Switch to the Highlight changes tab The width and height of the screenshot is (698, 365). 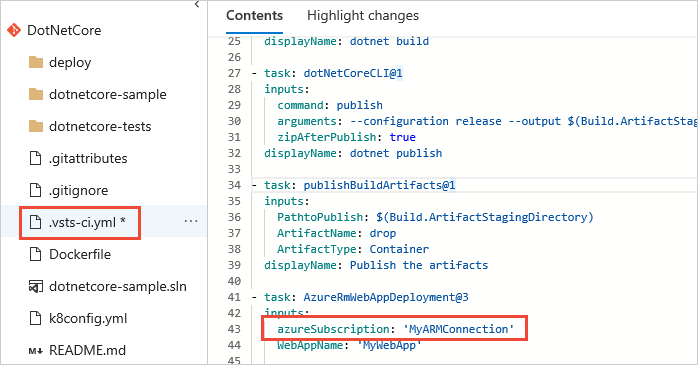[363, 16]
